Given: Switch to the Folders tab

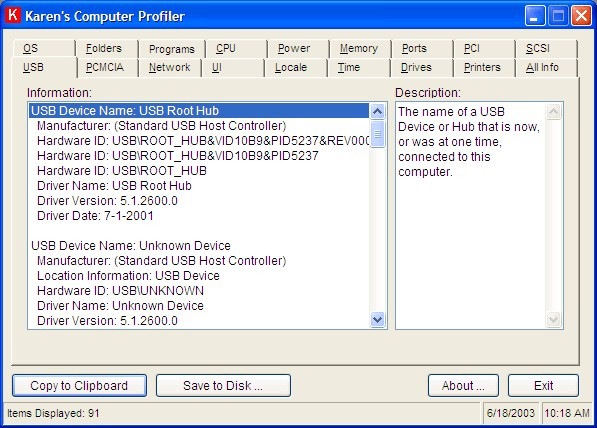Looking at the screenshot, I should pos(107,48).
